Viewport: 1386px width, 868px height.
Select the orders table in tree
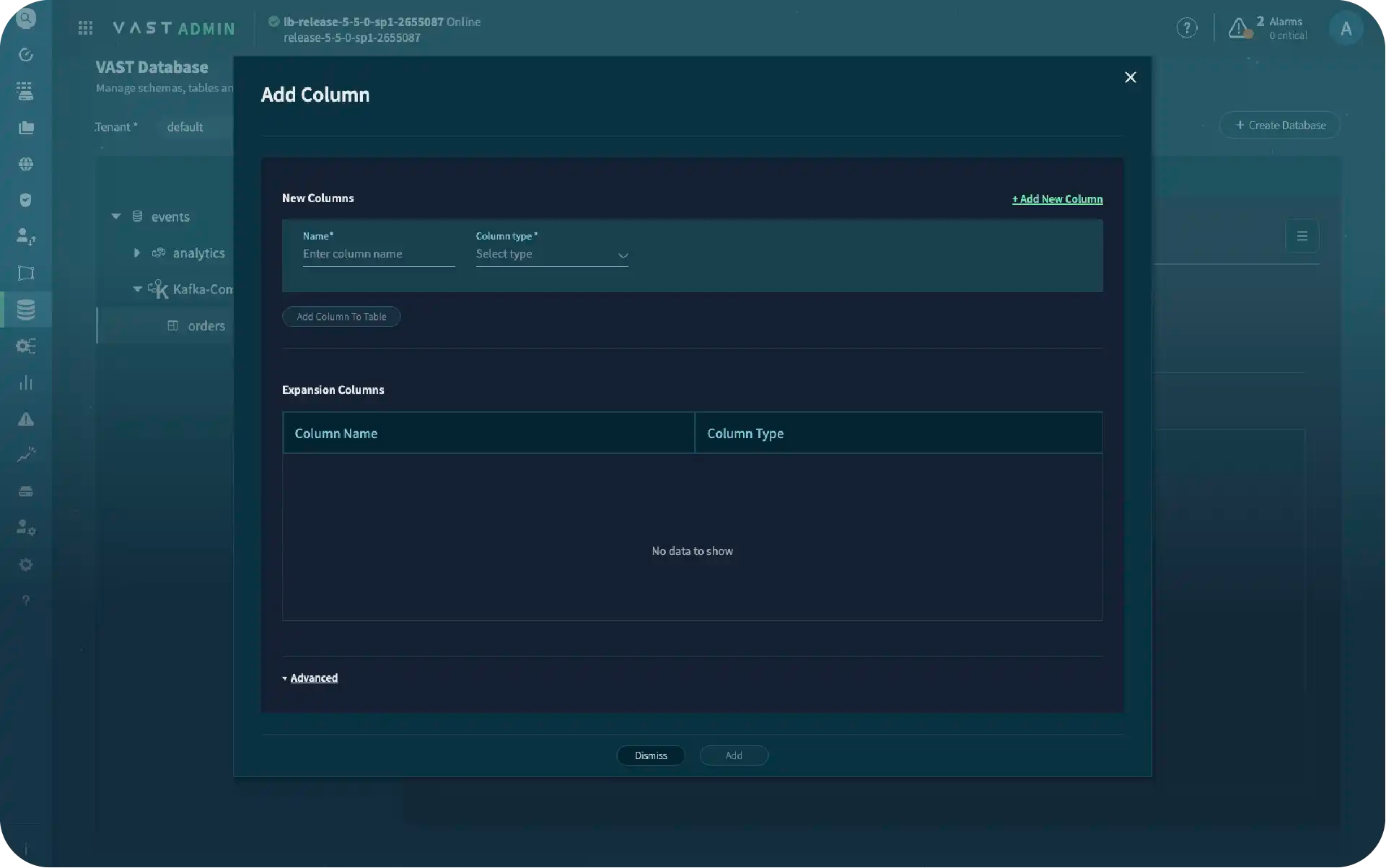click(x=206, y=326)
